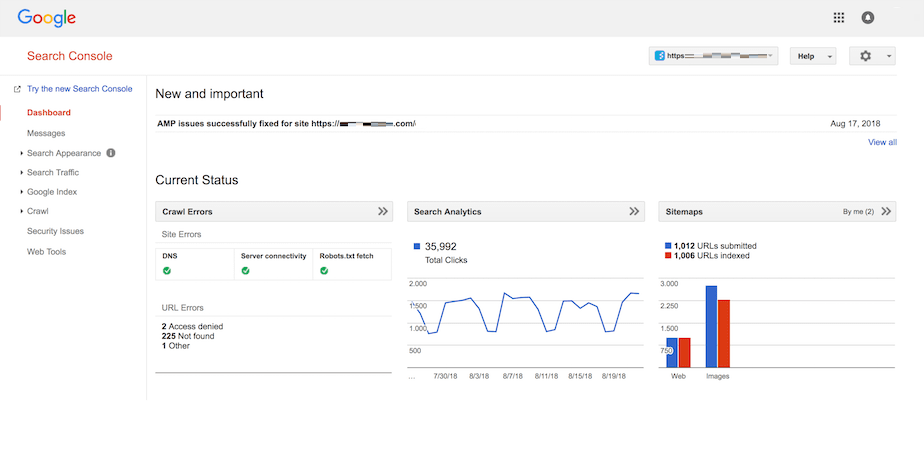Screen dimensions: 924x473
Task: Click the Site Errors heading
Action: (182, 234)
